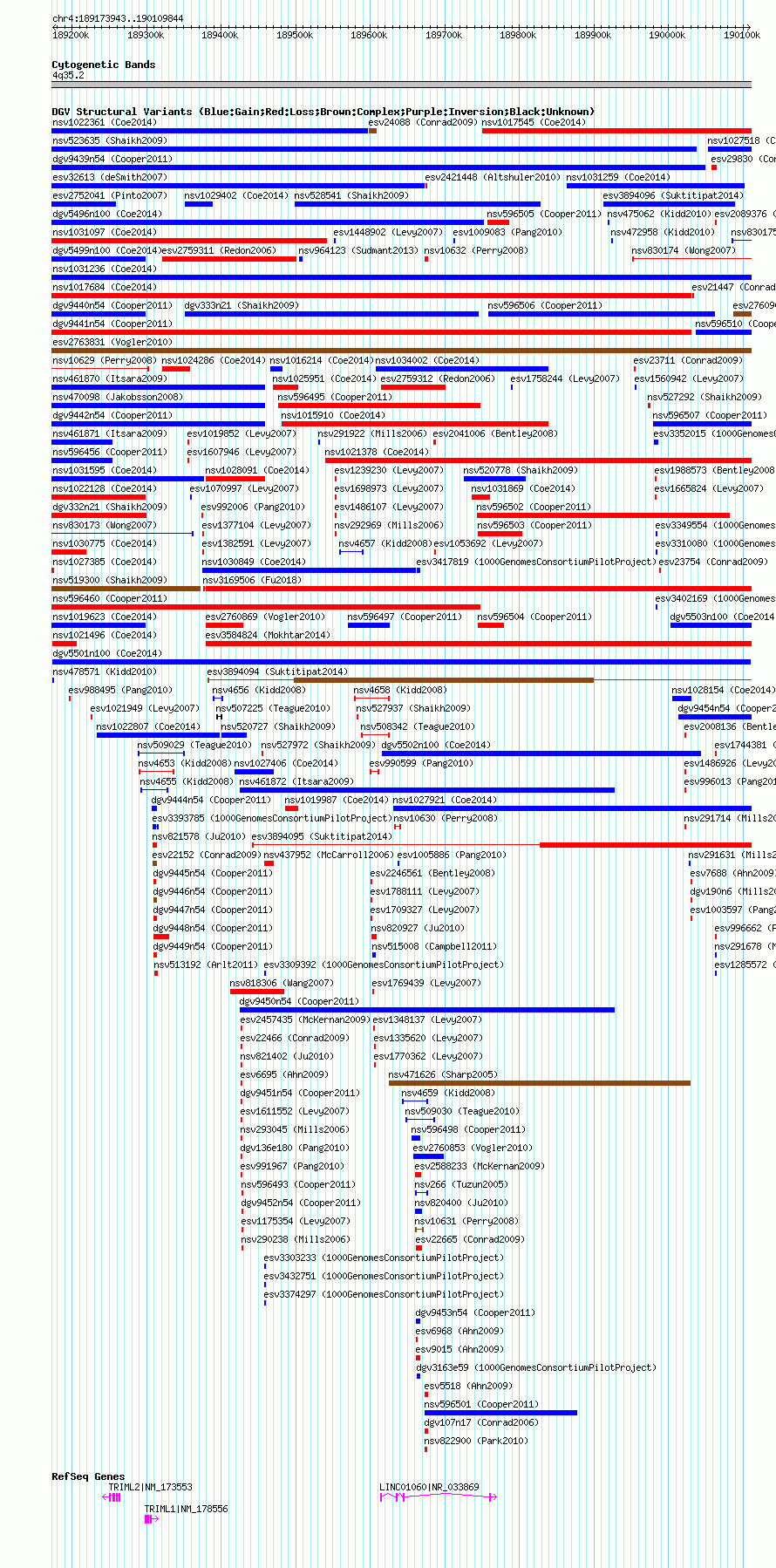
Task: Click the TRIML2 gene glyph
Action: (112, 1496)
